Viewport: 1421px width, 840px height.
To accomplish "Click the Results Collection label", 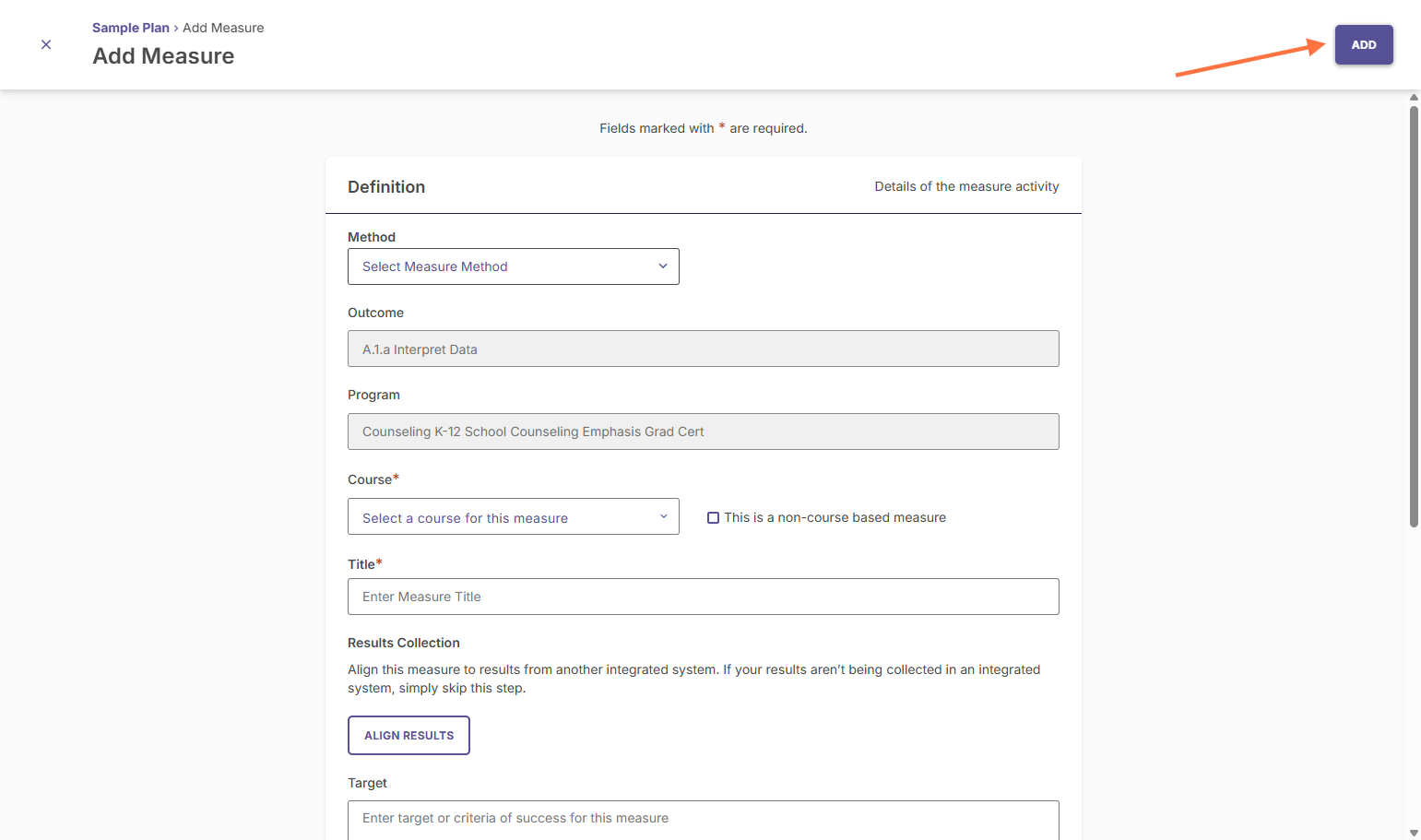I will tap(404, 643).
